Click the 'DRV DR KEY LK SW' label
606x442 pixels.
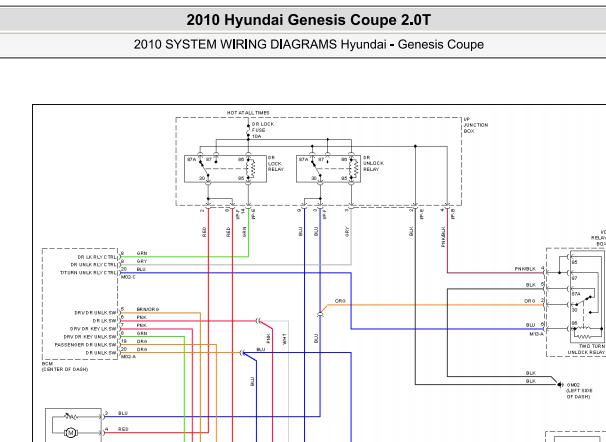click(x=93, y=329)
